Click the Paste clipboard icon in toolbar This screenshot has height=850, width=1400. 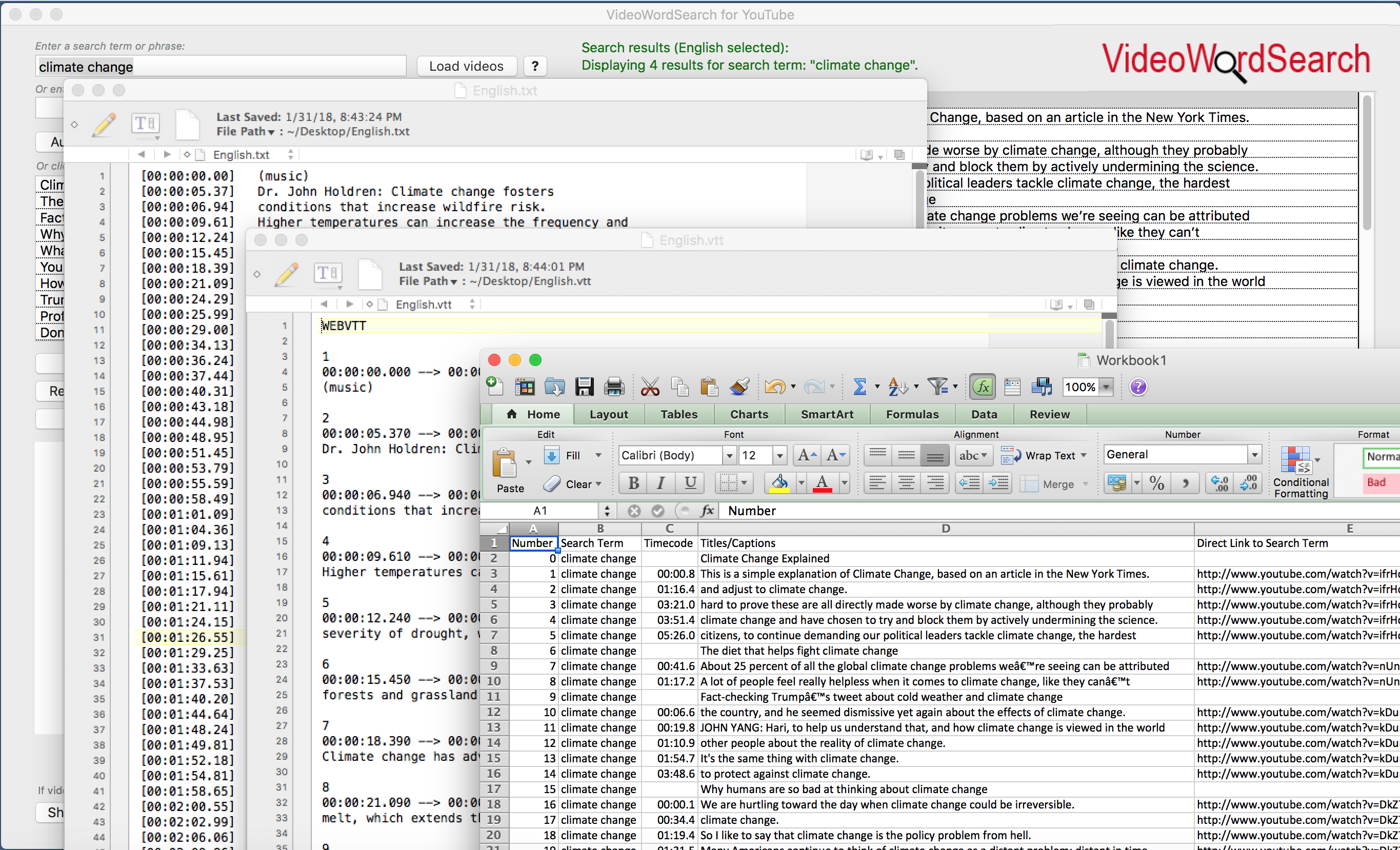pyautogui.click(x=709, y=387)
